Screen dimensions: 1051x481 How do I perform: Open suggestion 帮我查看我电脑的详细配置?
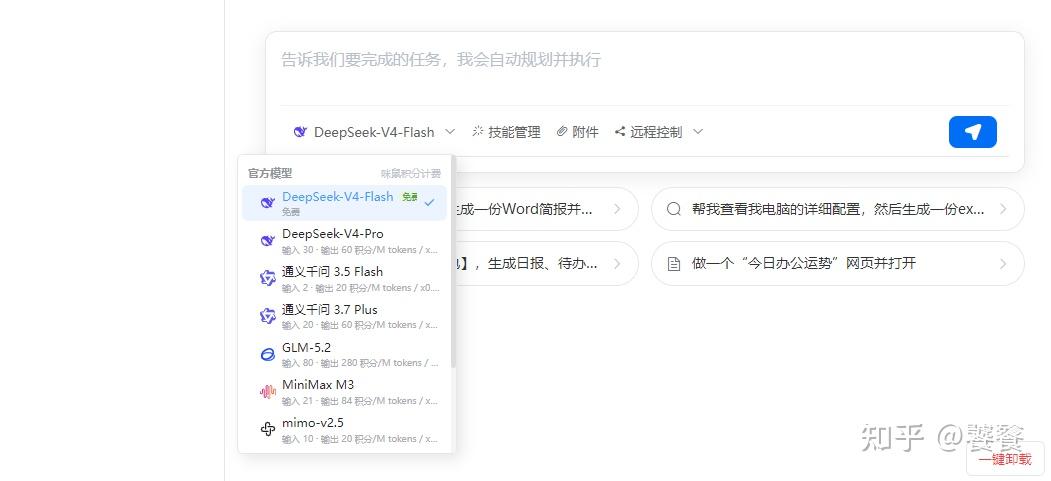pos(838,209)
